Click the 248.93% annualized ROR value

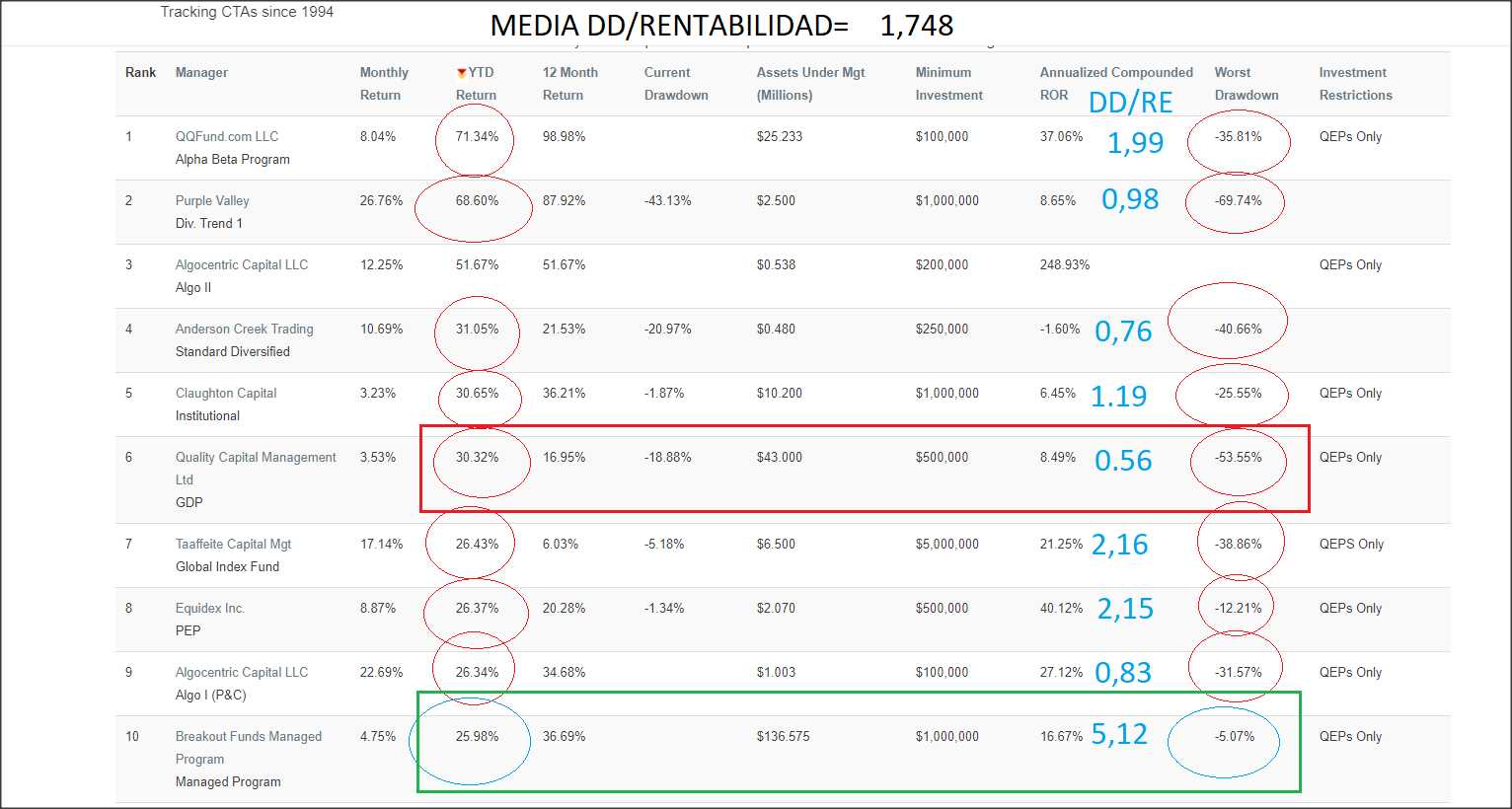click(1065, 265)
